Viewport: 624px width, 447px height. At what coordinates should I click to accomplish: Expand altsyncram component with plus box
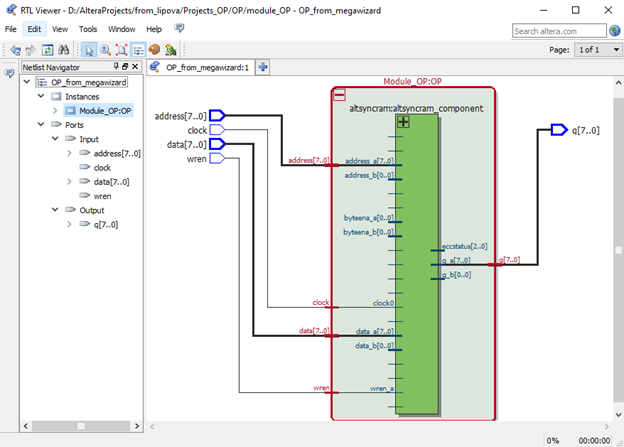click(x=404, y=122)
